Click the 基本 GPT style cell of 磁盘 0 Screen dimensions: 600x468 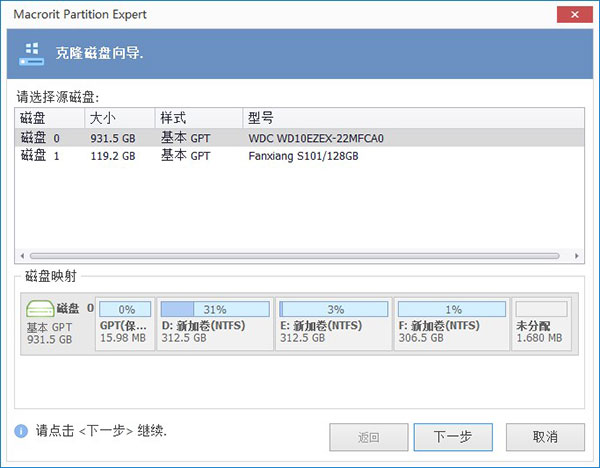[185, 138]
